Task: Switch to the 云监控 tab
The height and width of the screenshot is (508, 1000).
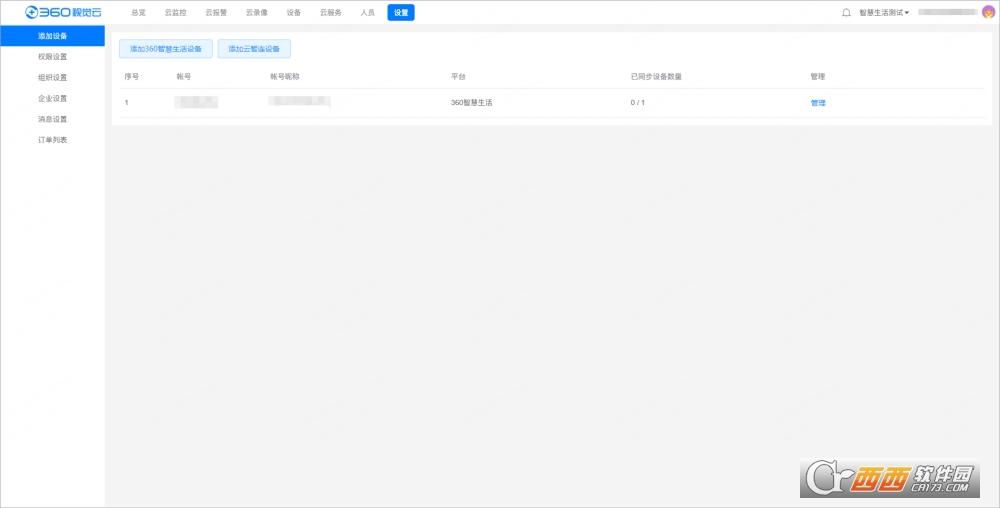Action: click(175, 12)
